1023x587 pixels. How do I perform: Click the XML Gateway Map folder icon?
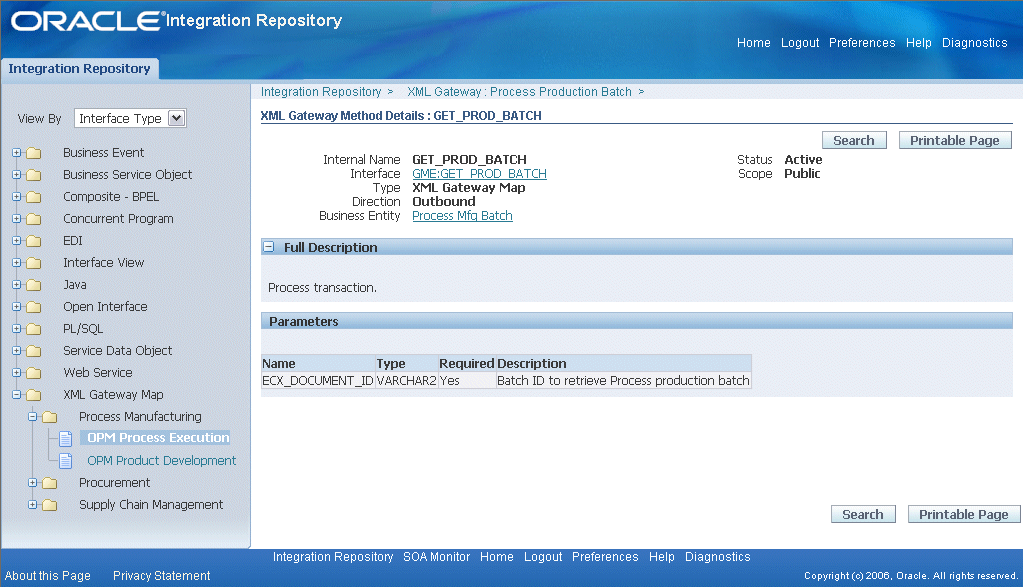coord(34,395)
